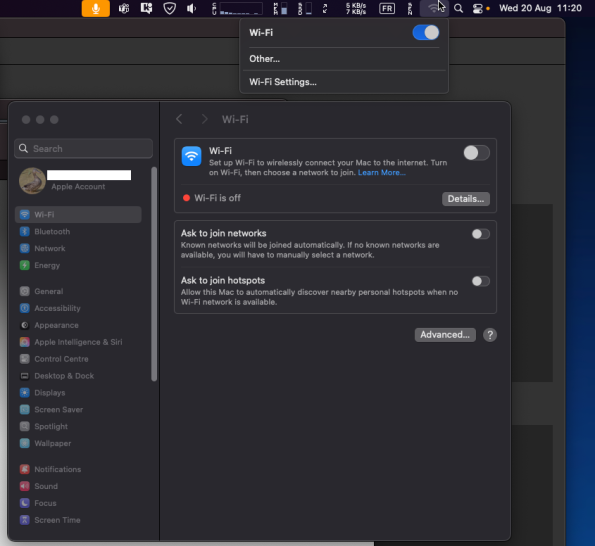Click the volume speaker menu bar icon

coord(192,8)
